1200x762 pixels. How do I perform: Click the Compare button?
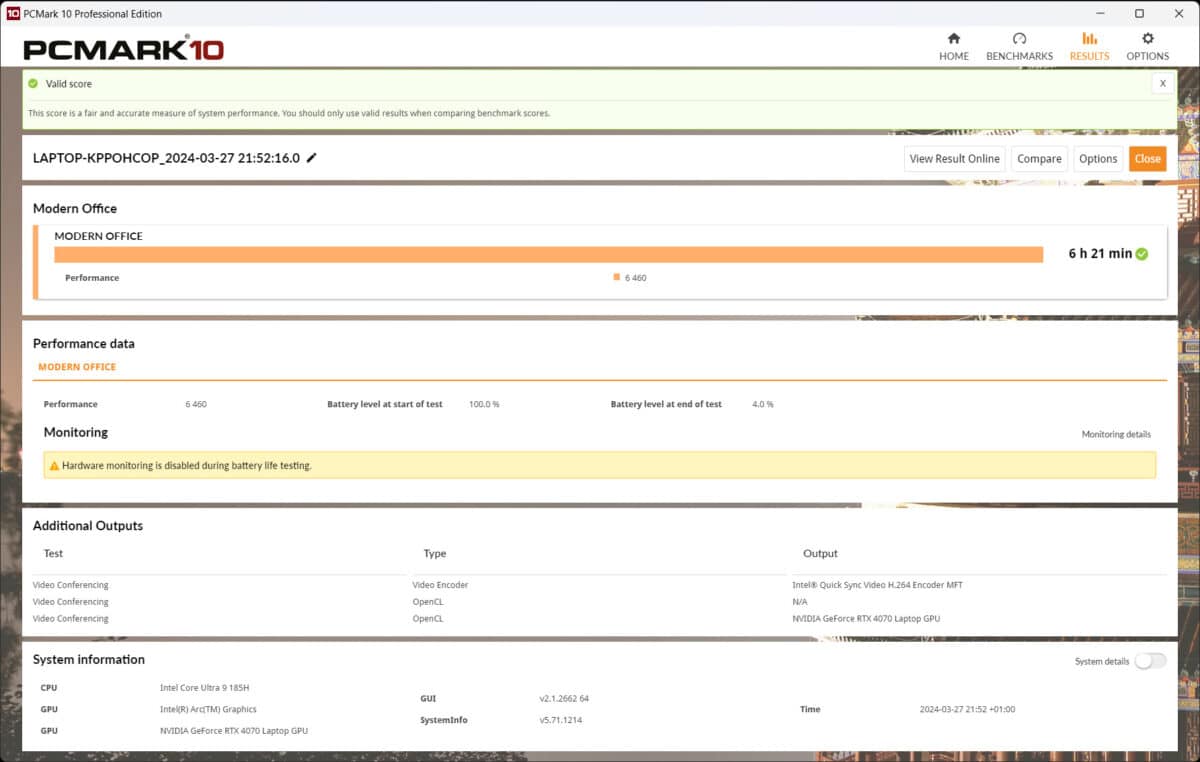click(1039, 159)
